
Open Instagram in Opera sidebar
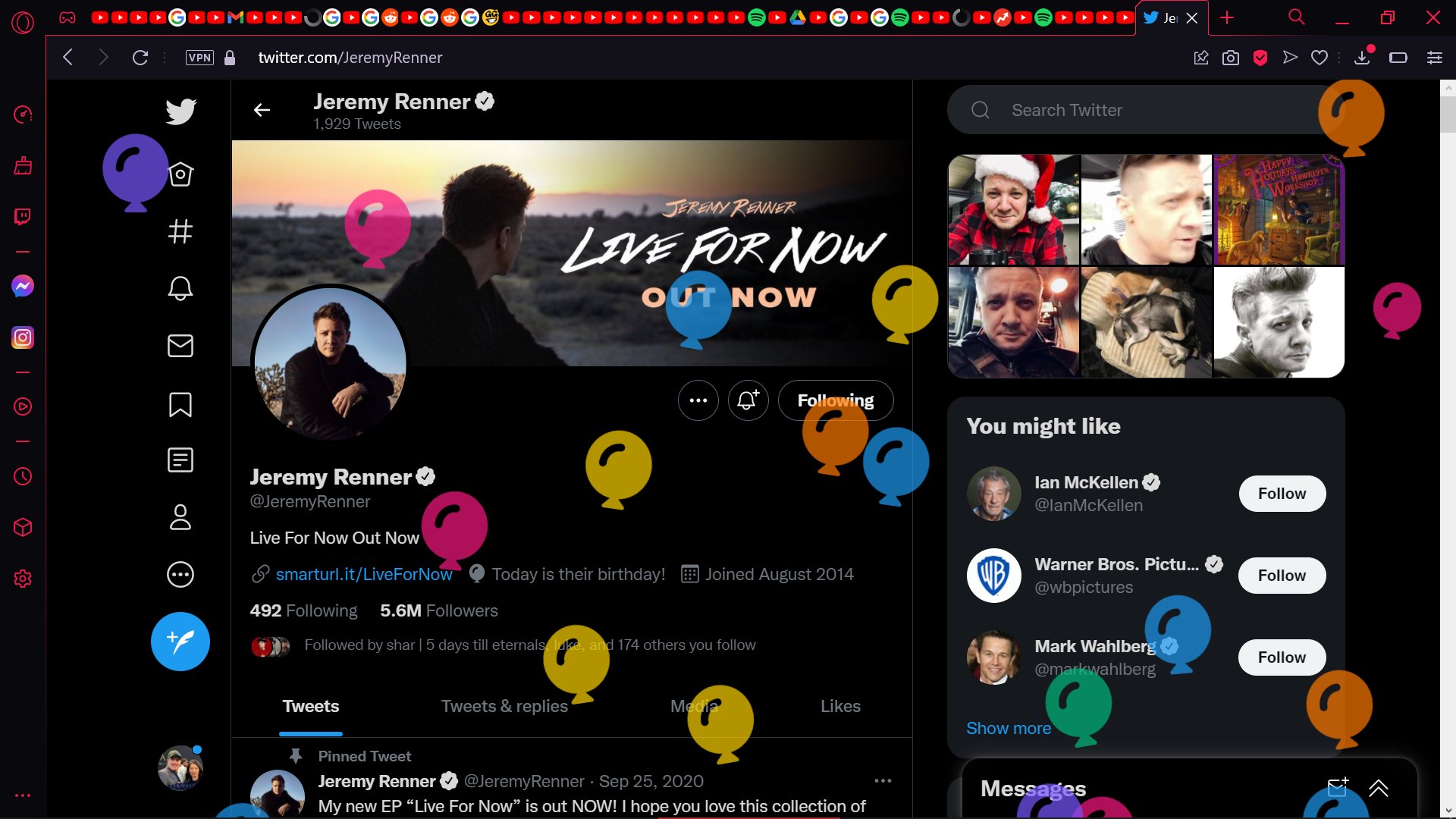pyautogui.click(x=23, y=337)
